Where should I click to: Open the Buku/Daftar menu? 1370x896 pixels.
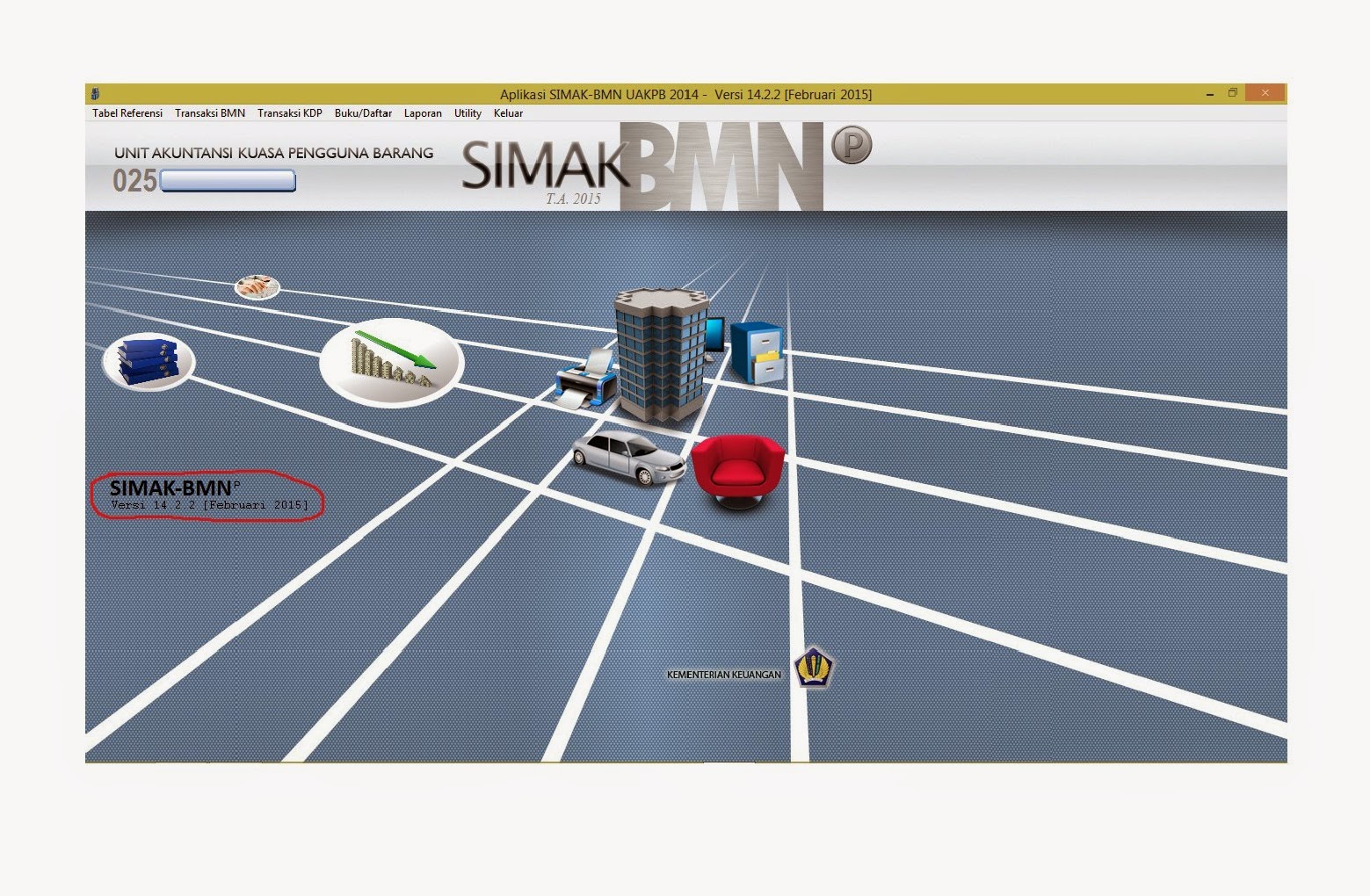point(362,112)
